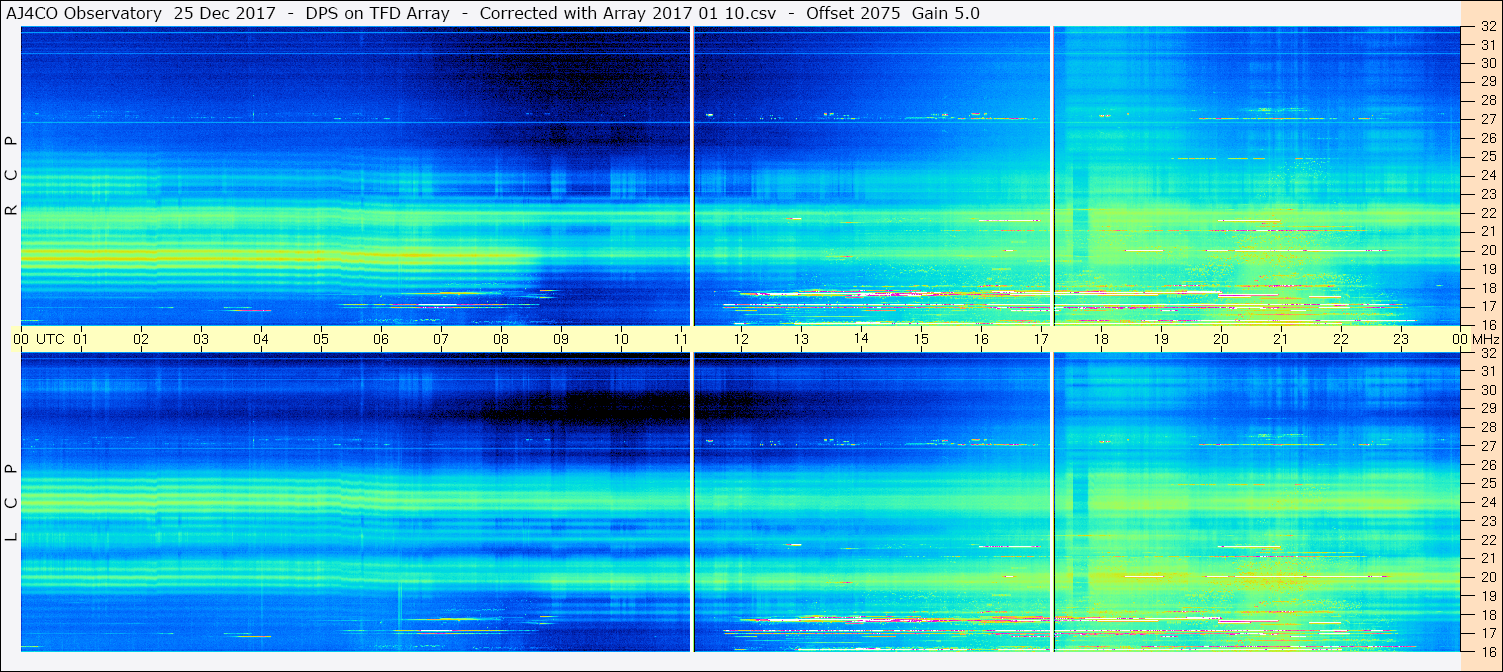
Task: Click the 18 MHz label of RCP panel
Action: (x=1488, y=287)
